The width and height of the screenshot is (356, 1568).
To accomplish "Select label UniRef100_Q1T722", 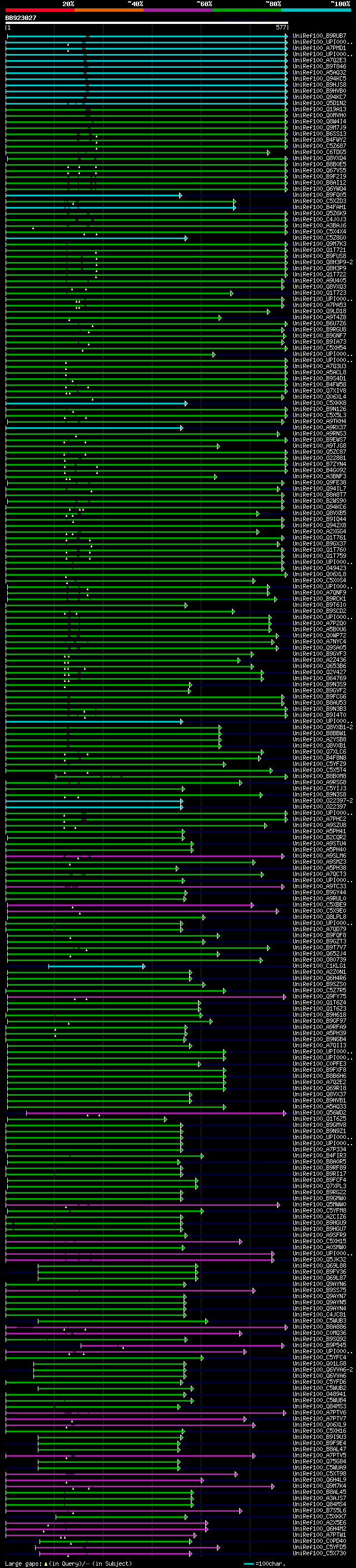I will tap(319, 274).
